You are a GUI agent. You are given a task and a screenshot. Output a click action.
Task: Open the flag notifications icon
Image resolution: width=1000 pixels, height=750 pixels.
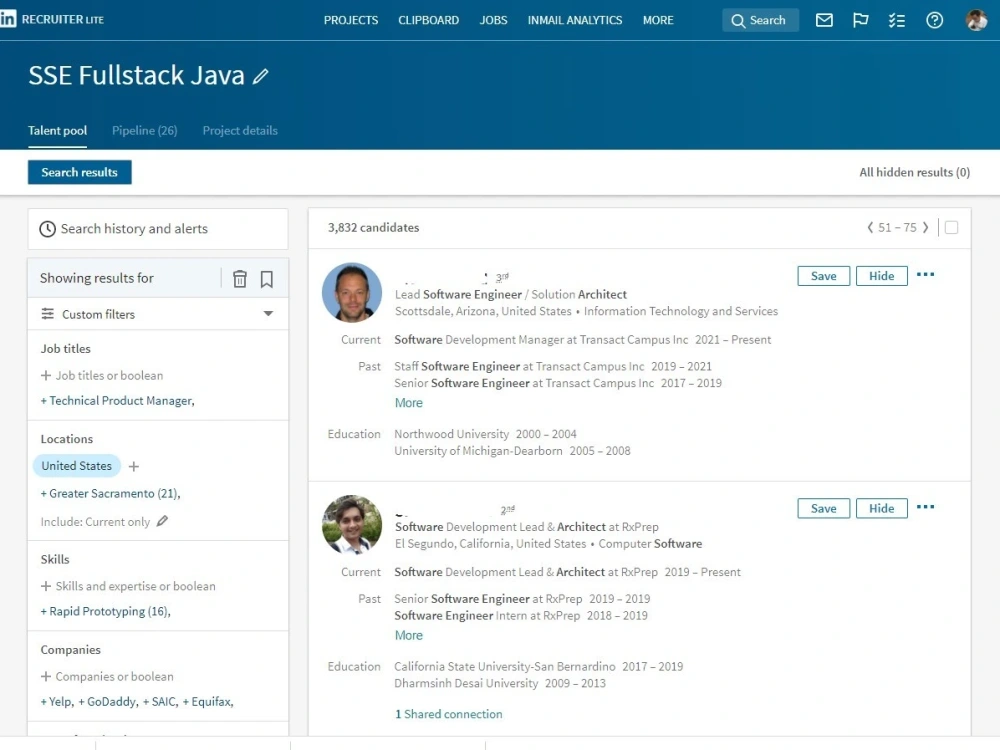860,20
